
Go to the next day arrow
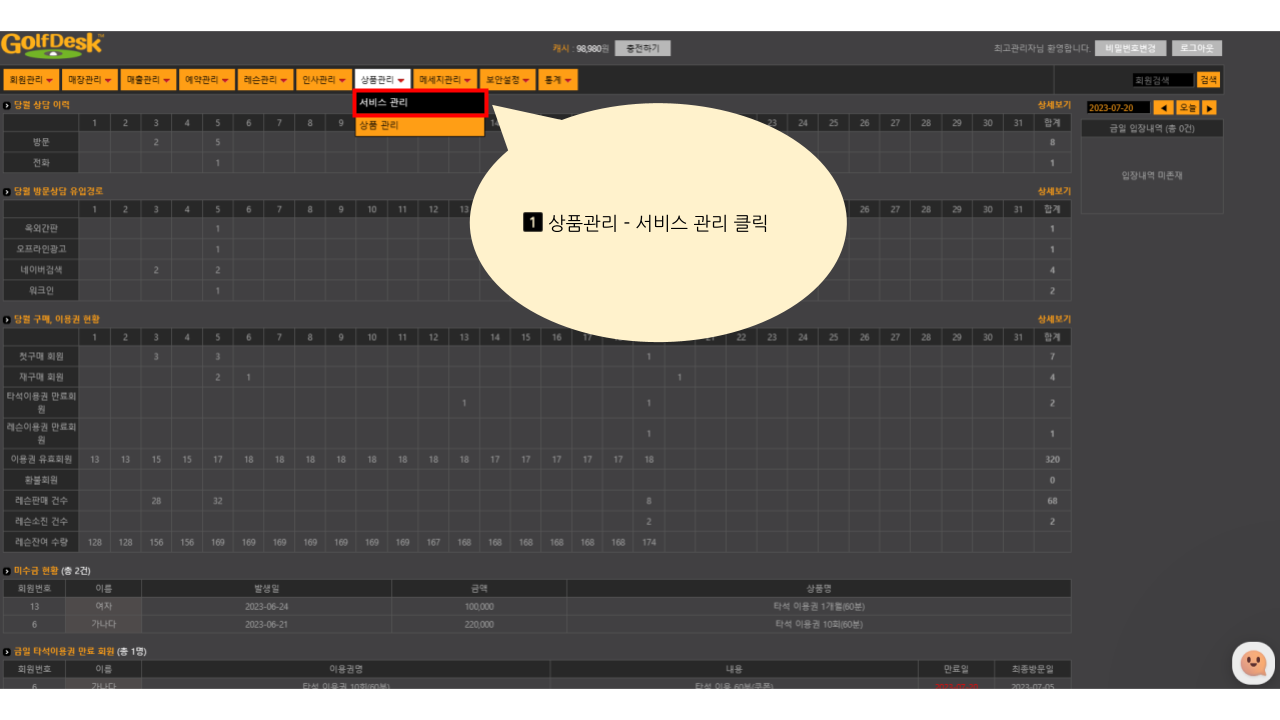tap(1209, 108)
